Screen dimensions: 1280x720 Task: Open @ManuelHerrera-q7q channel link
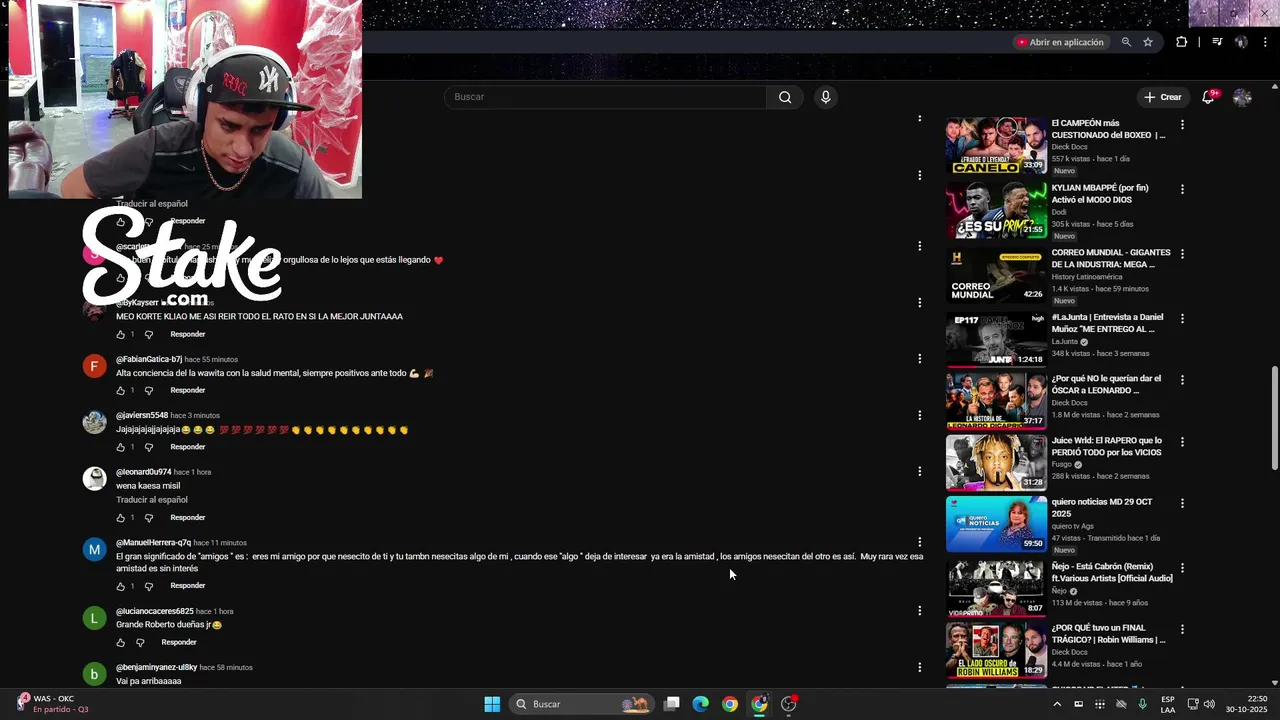(153, 542)
